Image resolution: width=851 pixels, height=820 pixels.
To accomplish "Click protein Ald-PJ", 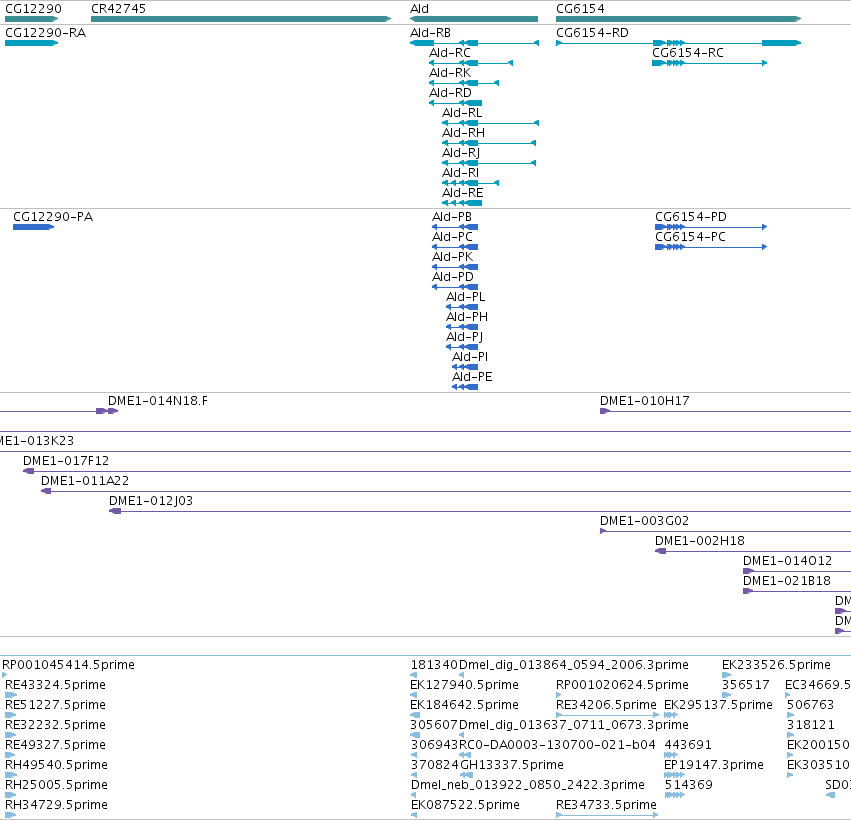I will [x=465, y=338].
